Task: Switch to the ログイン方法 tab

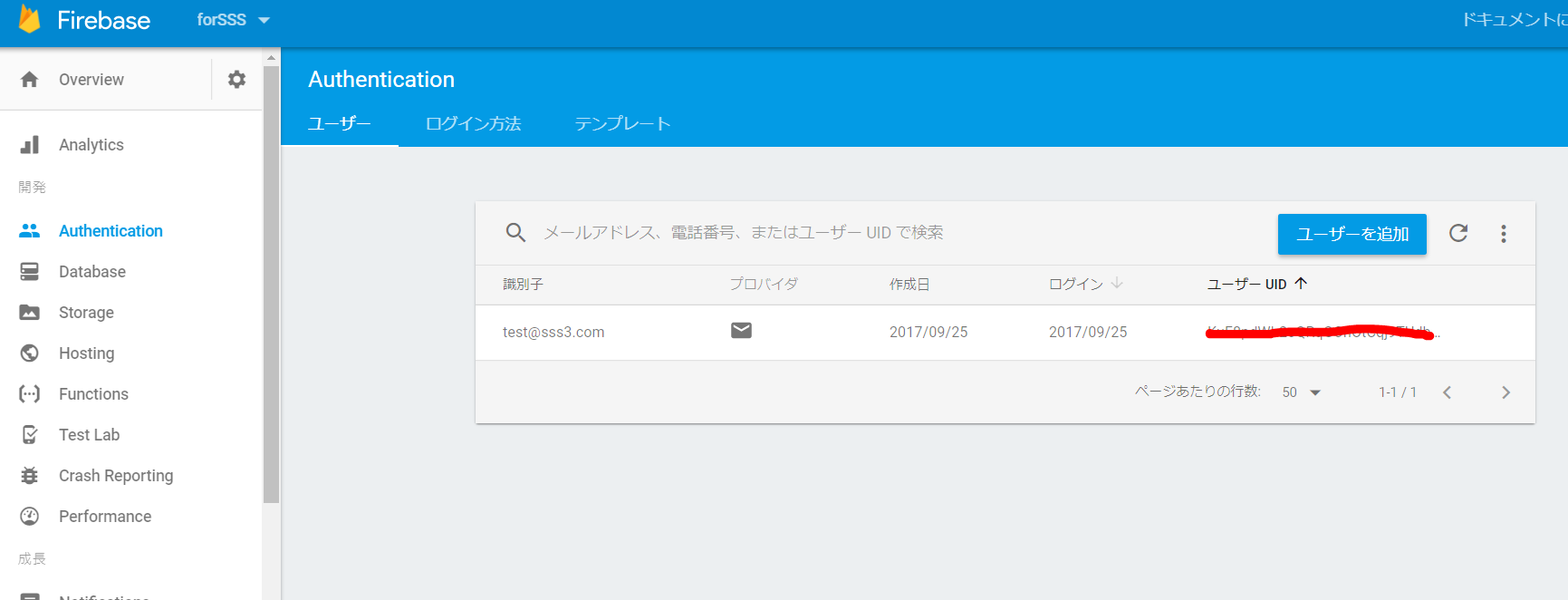Action: [474, 124]
